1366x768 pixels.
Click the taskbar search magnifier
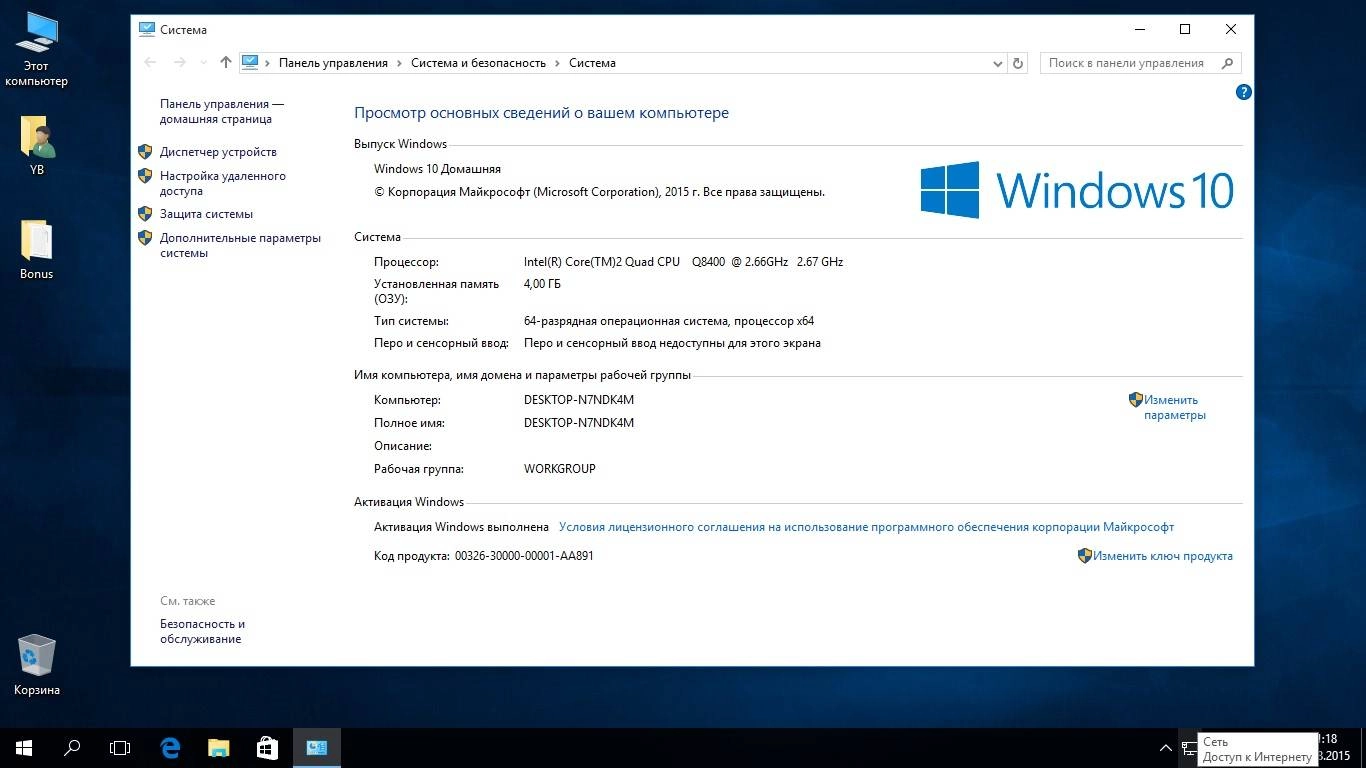click(x=72, y=747)
